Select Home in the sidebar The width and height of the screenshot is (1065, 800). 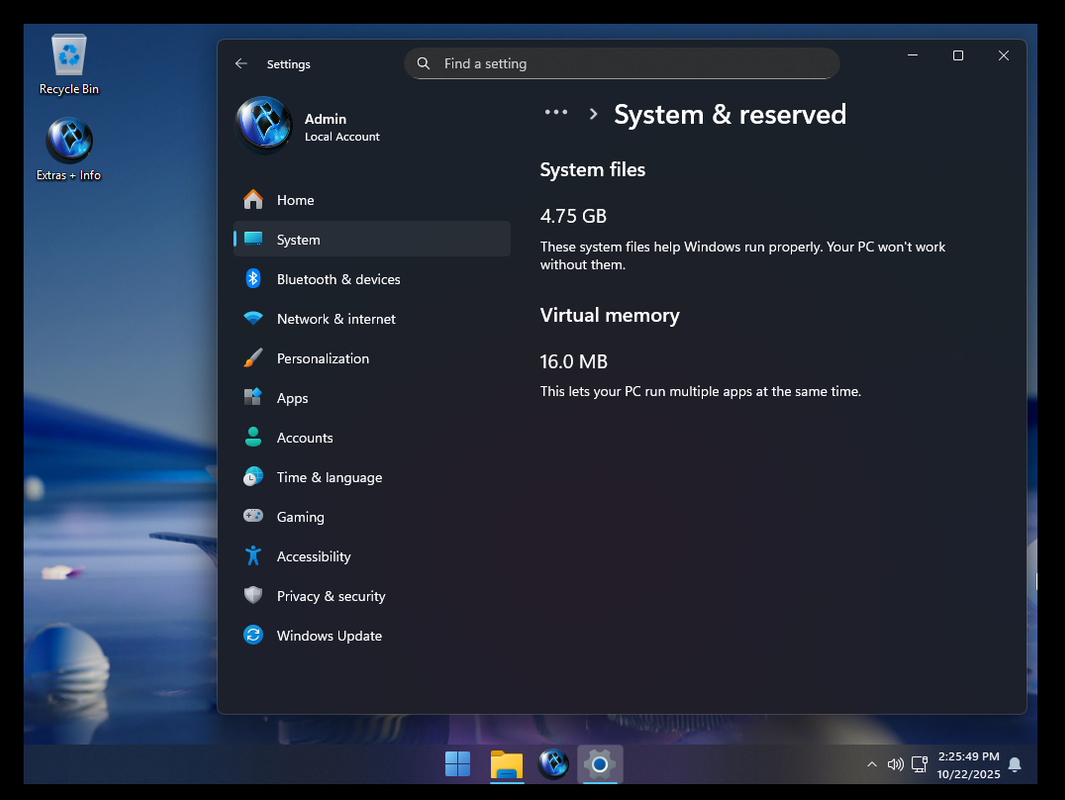[372, 200]
